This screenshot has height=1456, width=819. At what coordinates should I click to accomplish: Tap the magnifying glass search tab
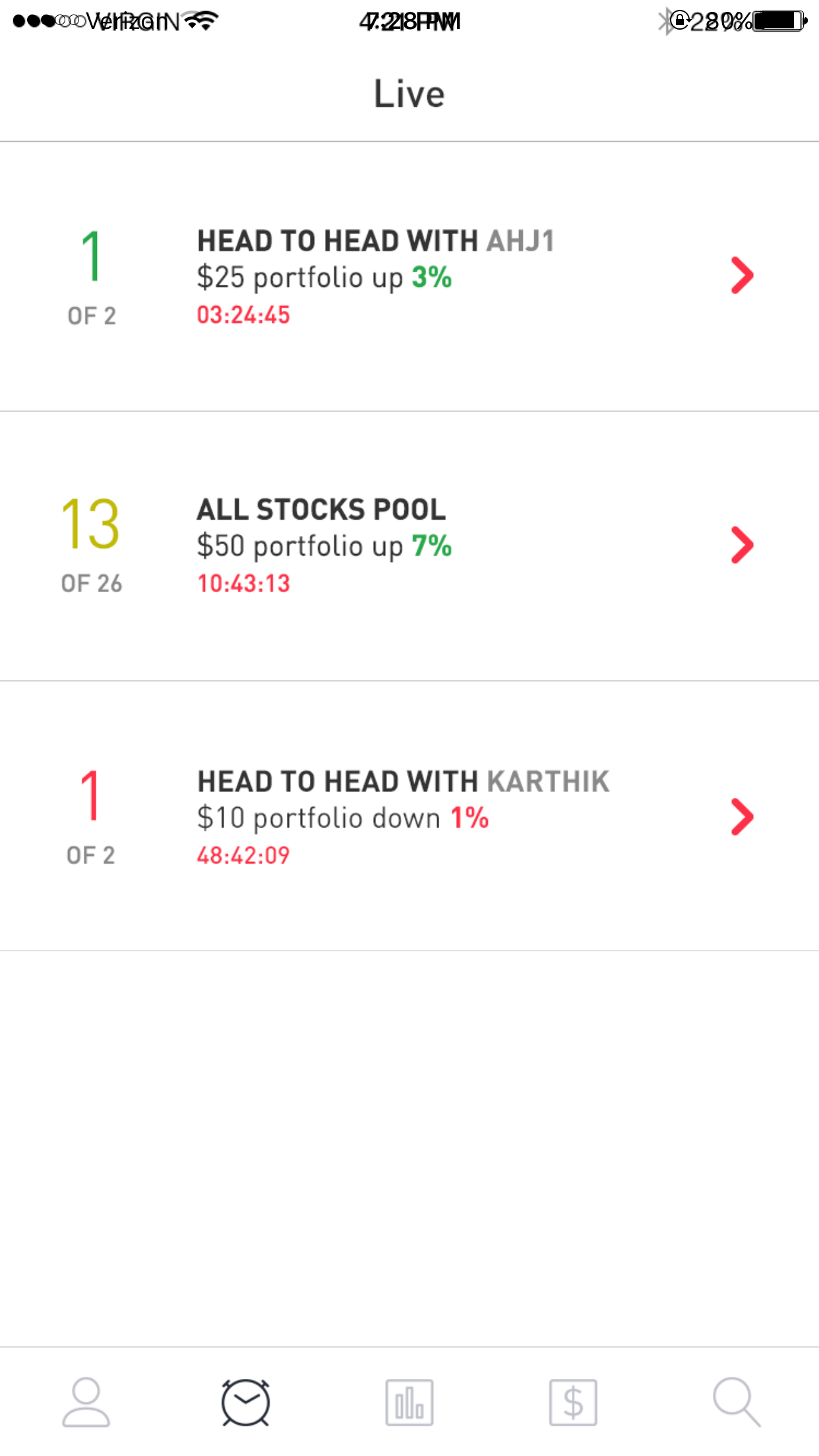736,1401
